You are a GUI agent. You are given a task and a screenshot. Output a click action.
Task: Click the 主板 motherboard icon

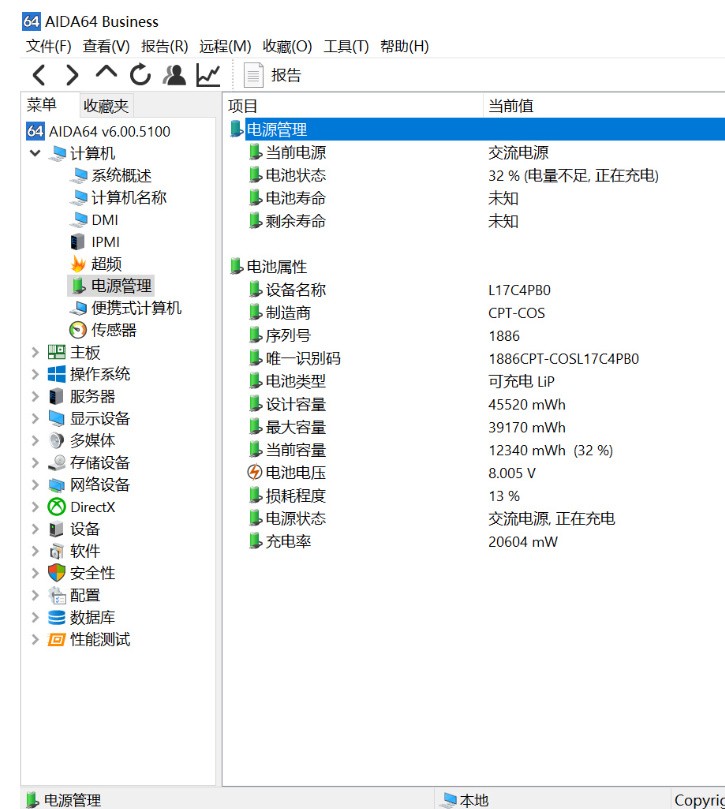56,352
